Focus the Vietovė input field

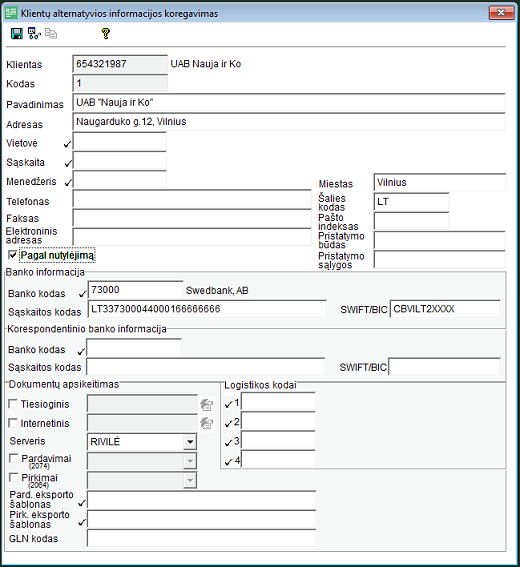pos(119,142)
